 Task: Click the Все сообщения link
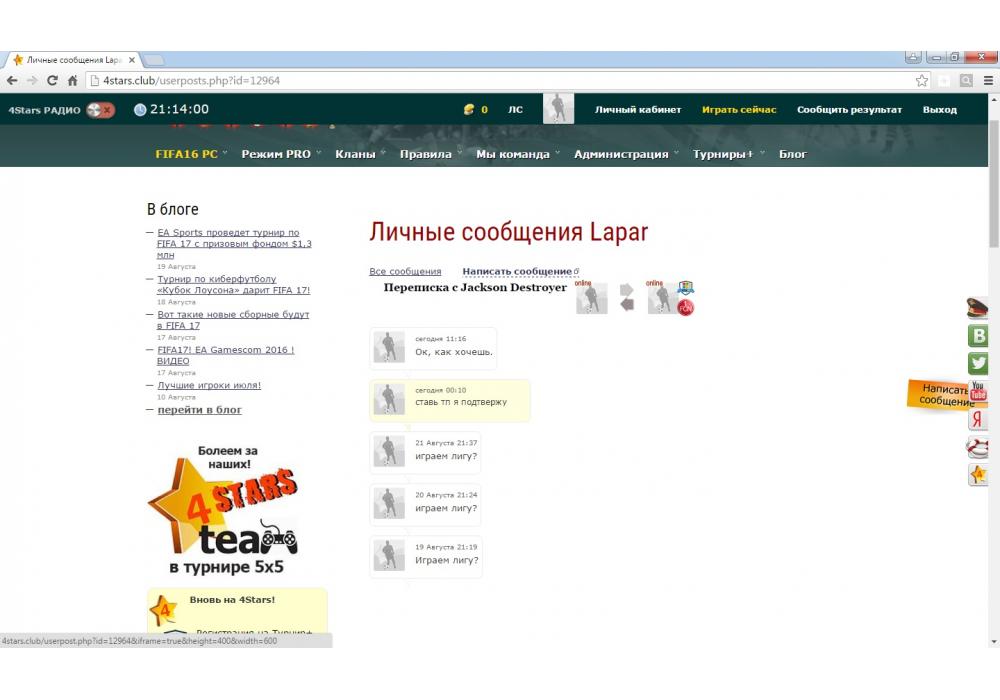click(405, 271)
